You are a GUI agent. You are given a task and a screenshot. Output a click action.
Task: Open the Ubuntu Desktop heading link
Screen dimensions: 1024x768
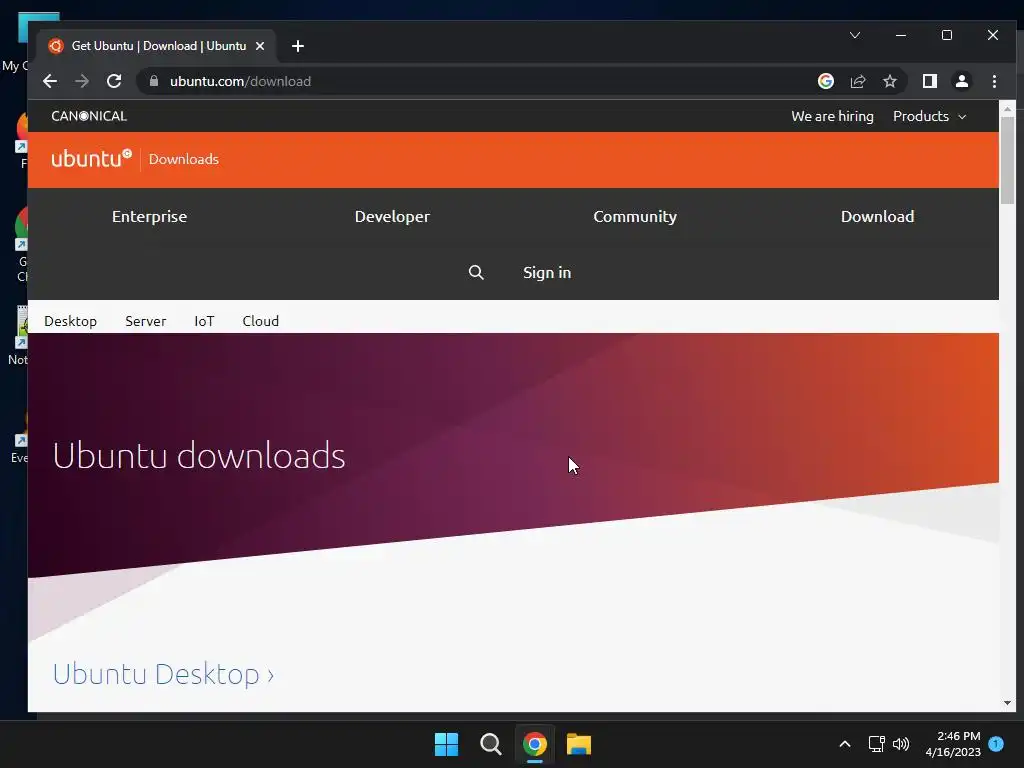coord(163,674)
